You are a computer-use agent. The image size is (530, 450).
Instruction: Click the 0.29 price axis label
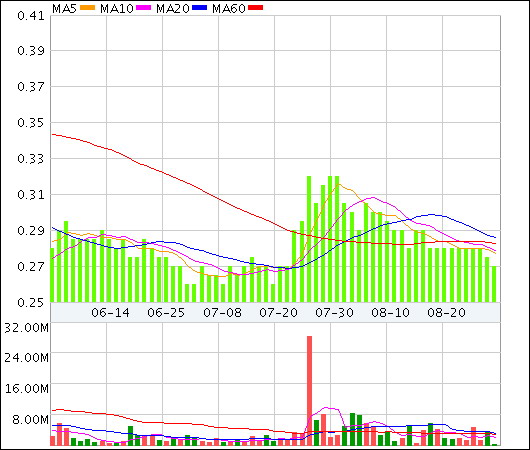[x=31, y=231]
